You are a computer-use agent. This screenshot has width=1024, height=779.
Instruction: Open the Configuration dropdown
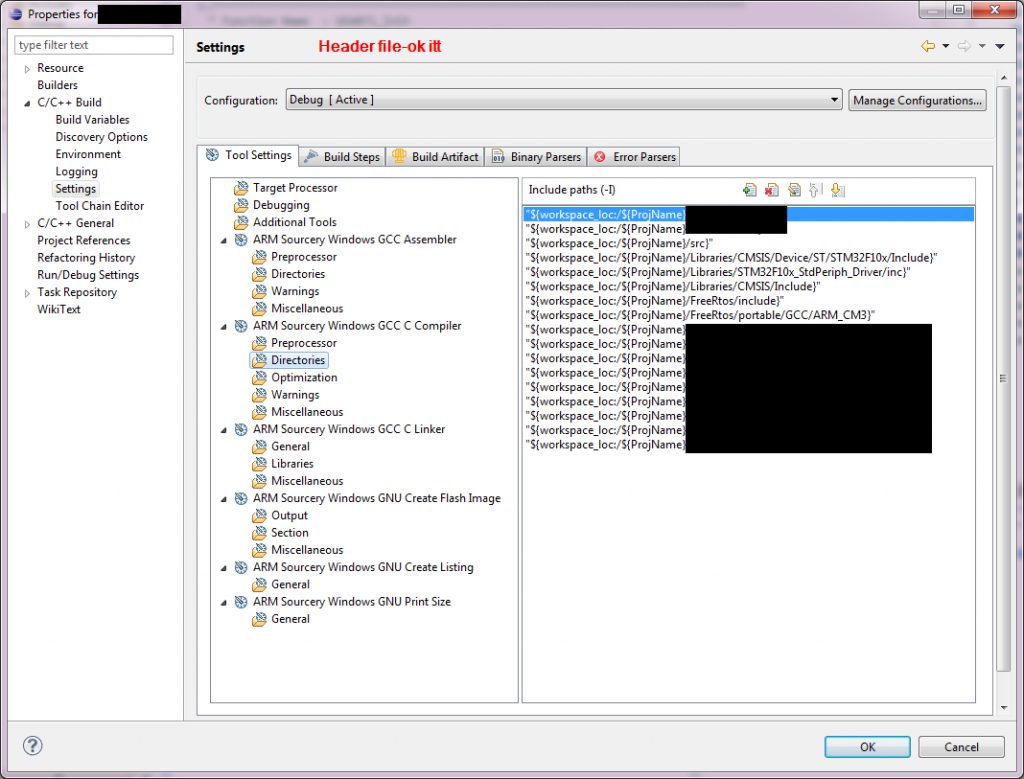click(564, 100)
